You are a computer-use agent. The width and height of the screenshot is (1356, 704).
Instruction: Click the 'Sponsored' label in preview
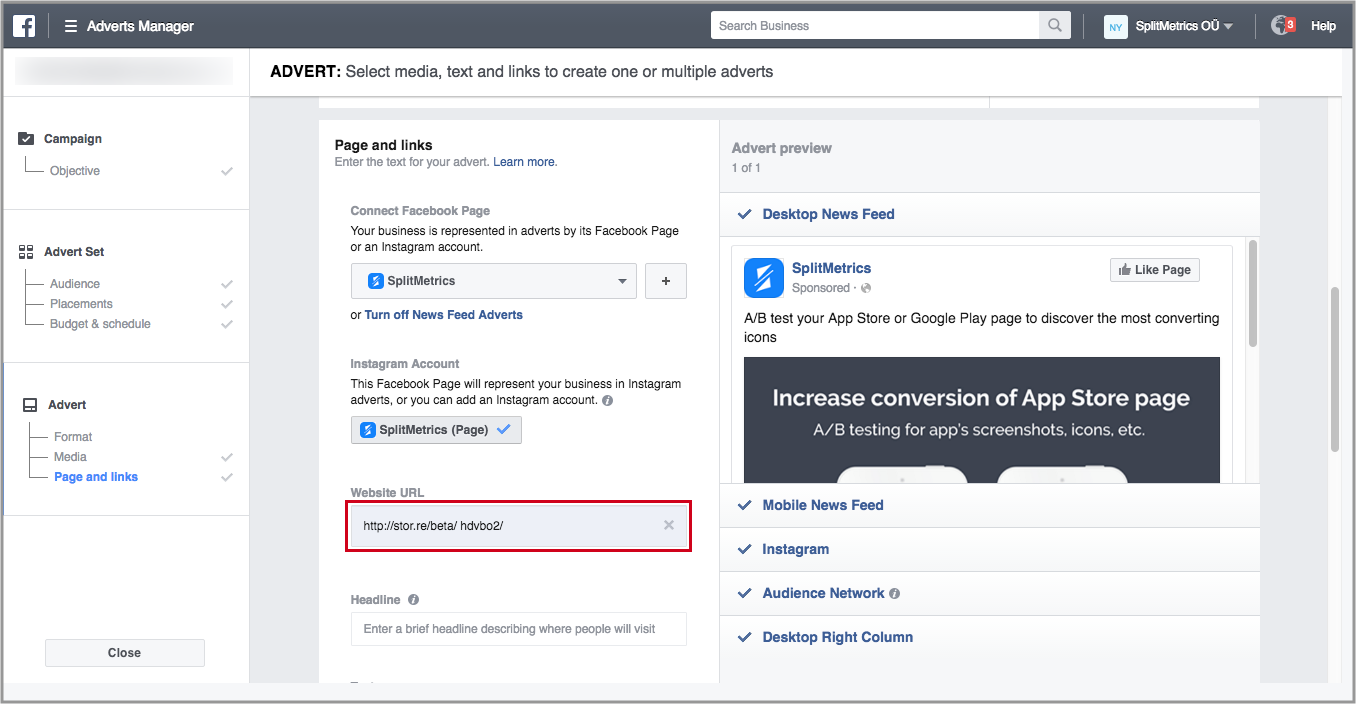(x=821, y=288)
